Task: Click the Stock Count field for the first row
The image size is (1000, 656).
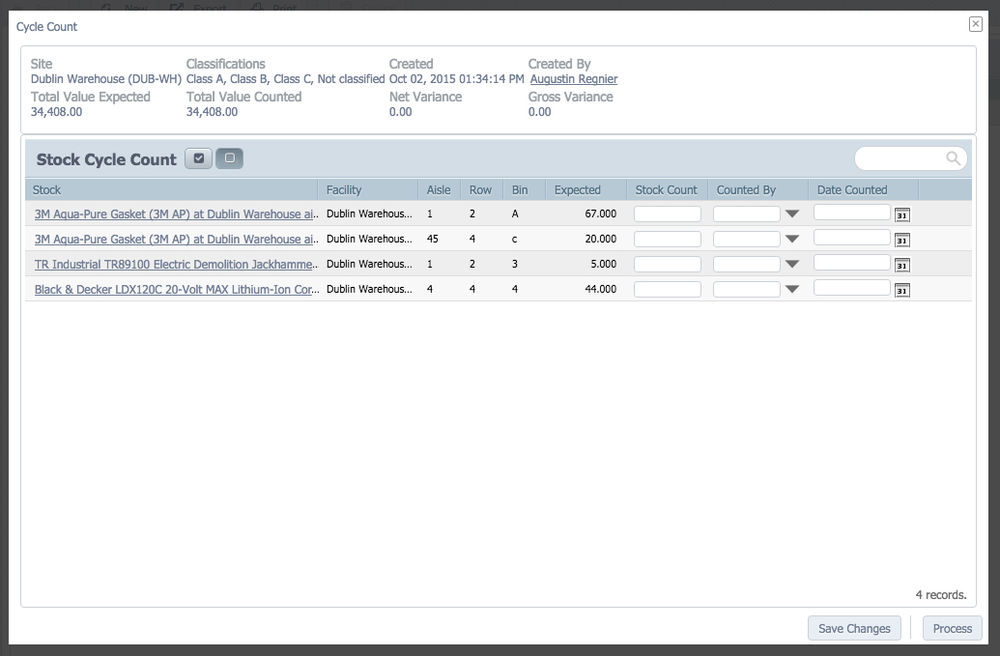Action: pos(667,214)
